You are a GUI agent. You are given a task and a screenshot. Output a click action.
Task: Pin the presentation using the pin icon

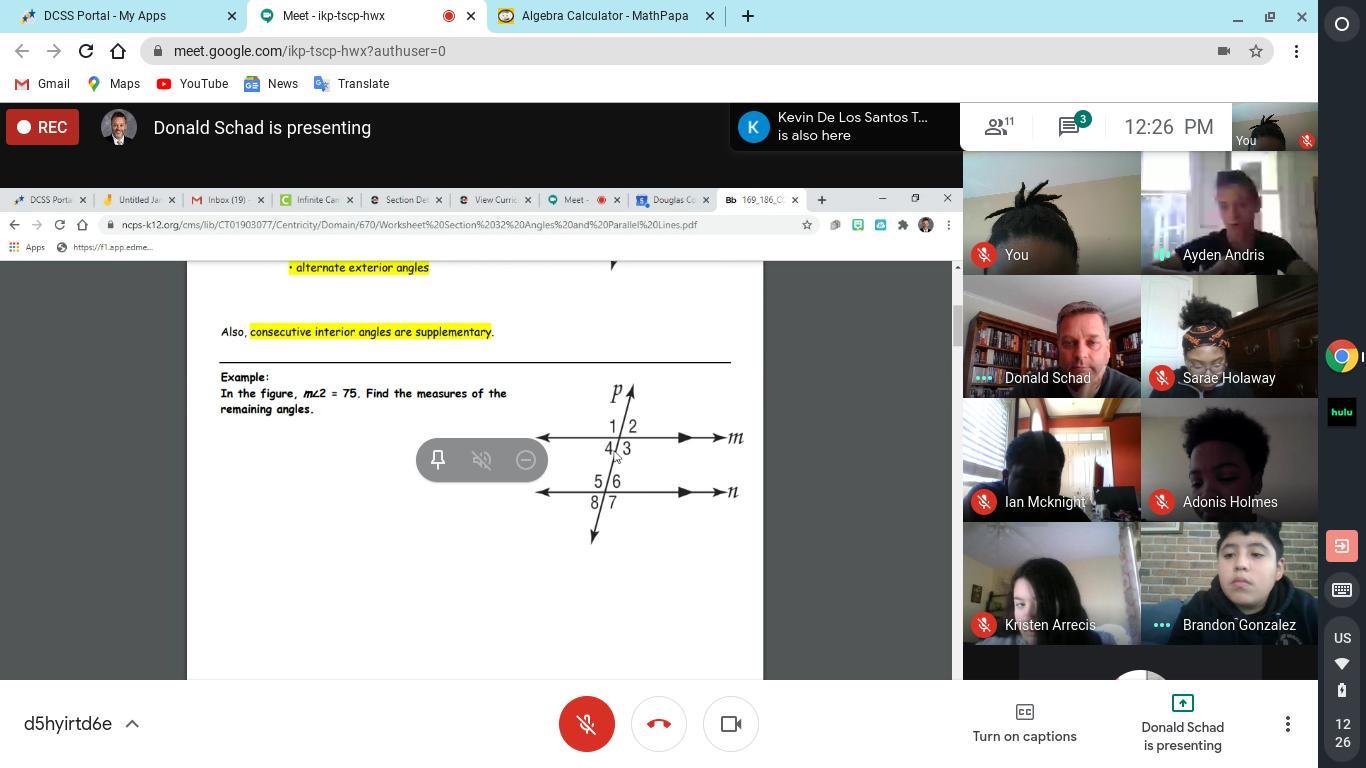coord(438,460)
